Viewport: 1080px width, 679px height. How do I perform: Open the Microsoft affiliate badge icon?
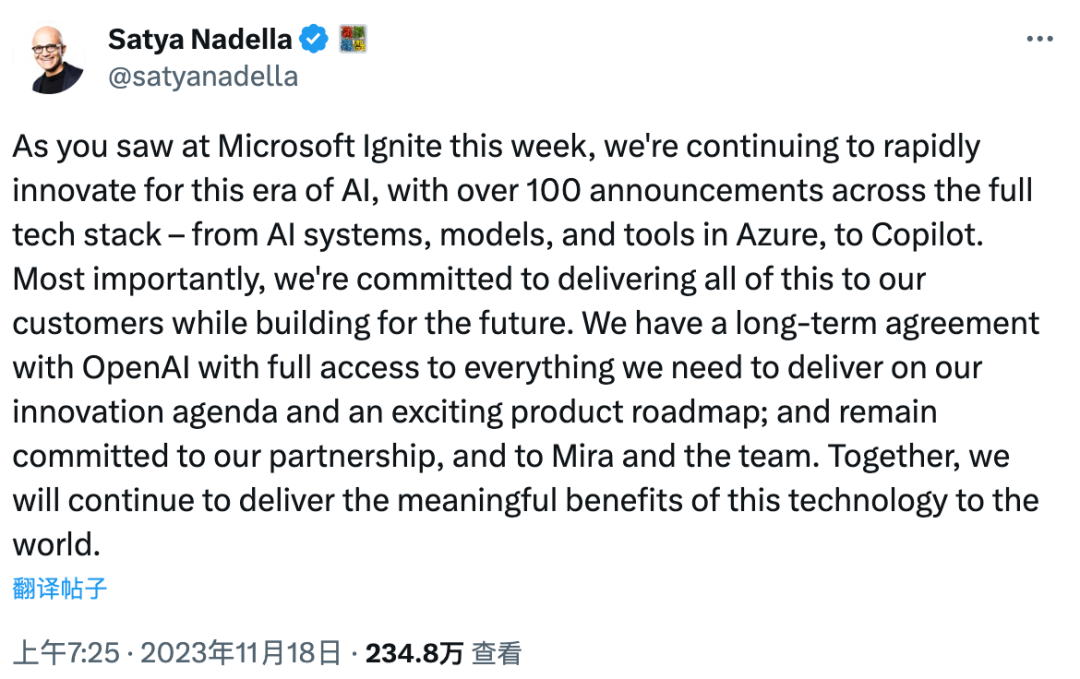click(353, 39)
